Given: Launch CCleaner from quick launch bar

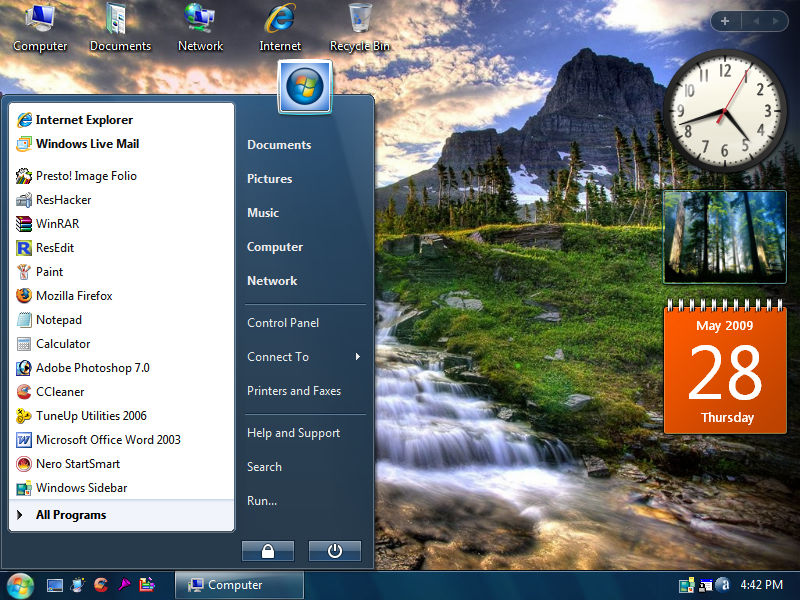Looking at the screenshot, I should pos(101,585).
